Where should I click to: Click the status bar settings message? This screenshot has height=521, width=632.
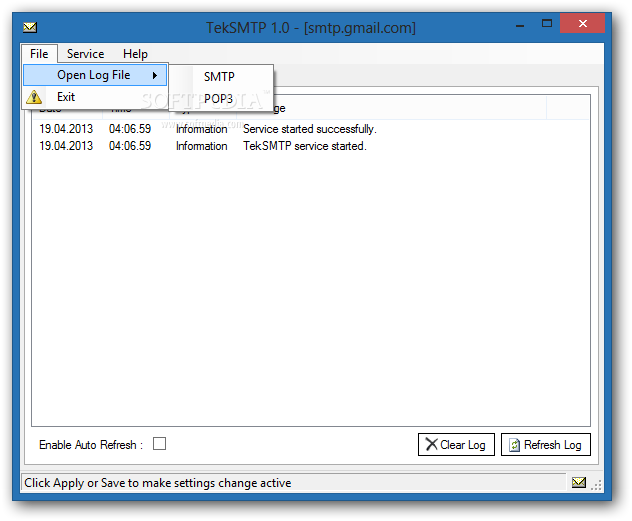158,483
